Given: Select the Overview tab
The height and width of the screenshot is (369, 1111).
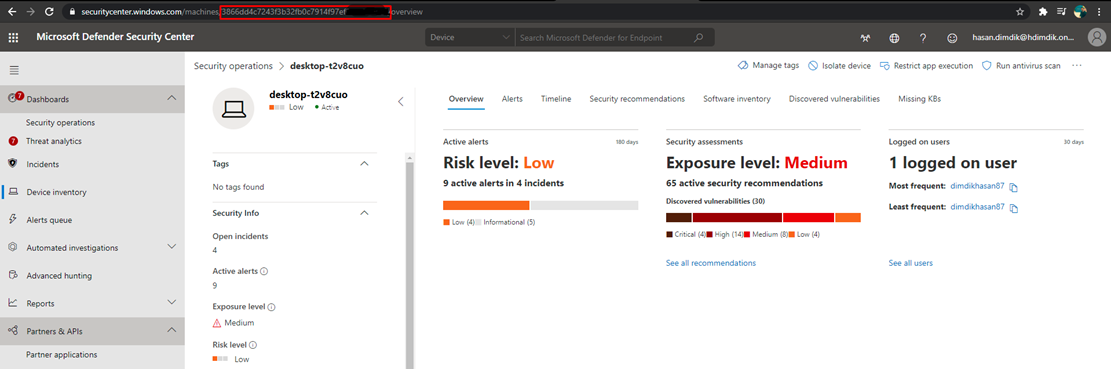Looking at the screenshot, I should tap(466, 99).
